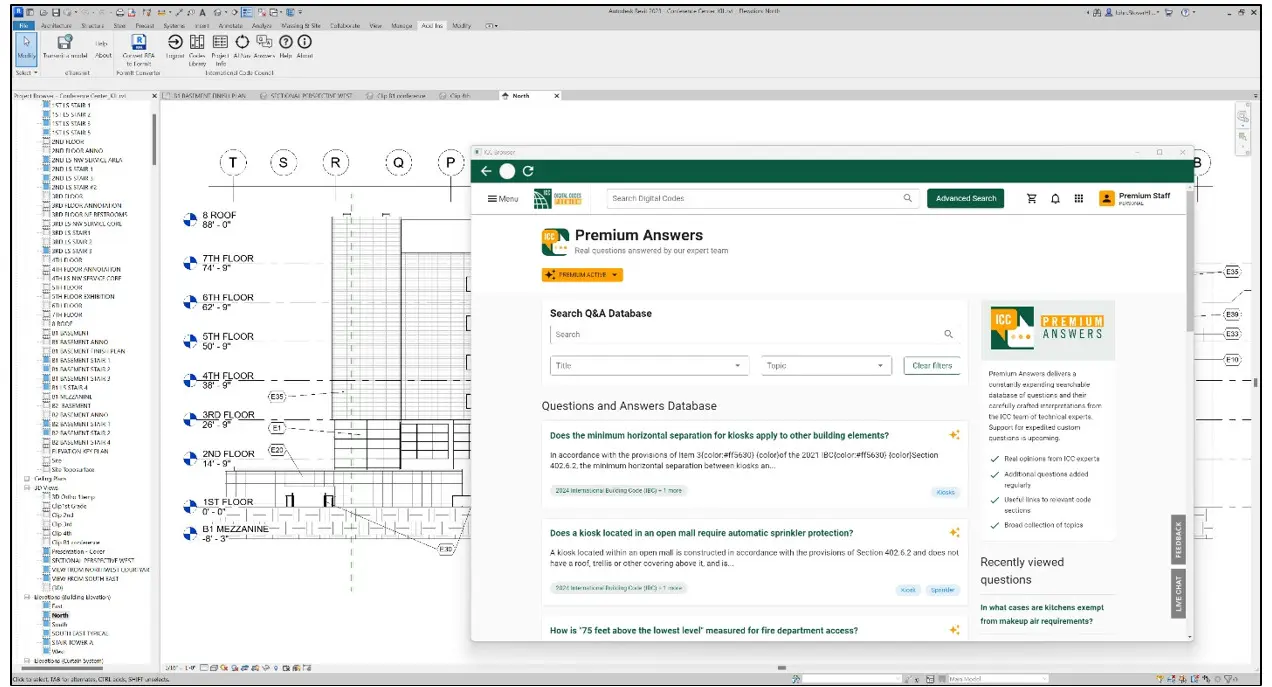Image resolution: width=1272 pixels, height=687 pixels.
Task: Click the Logout icon in the ICC panel
Action: pos(175,42)
